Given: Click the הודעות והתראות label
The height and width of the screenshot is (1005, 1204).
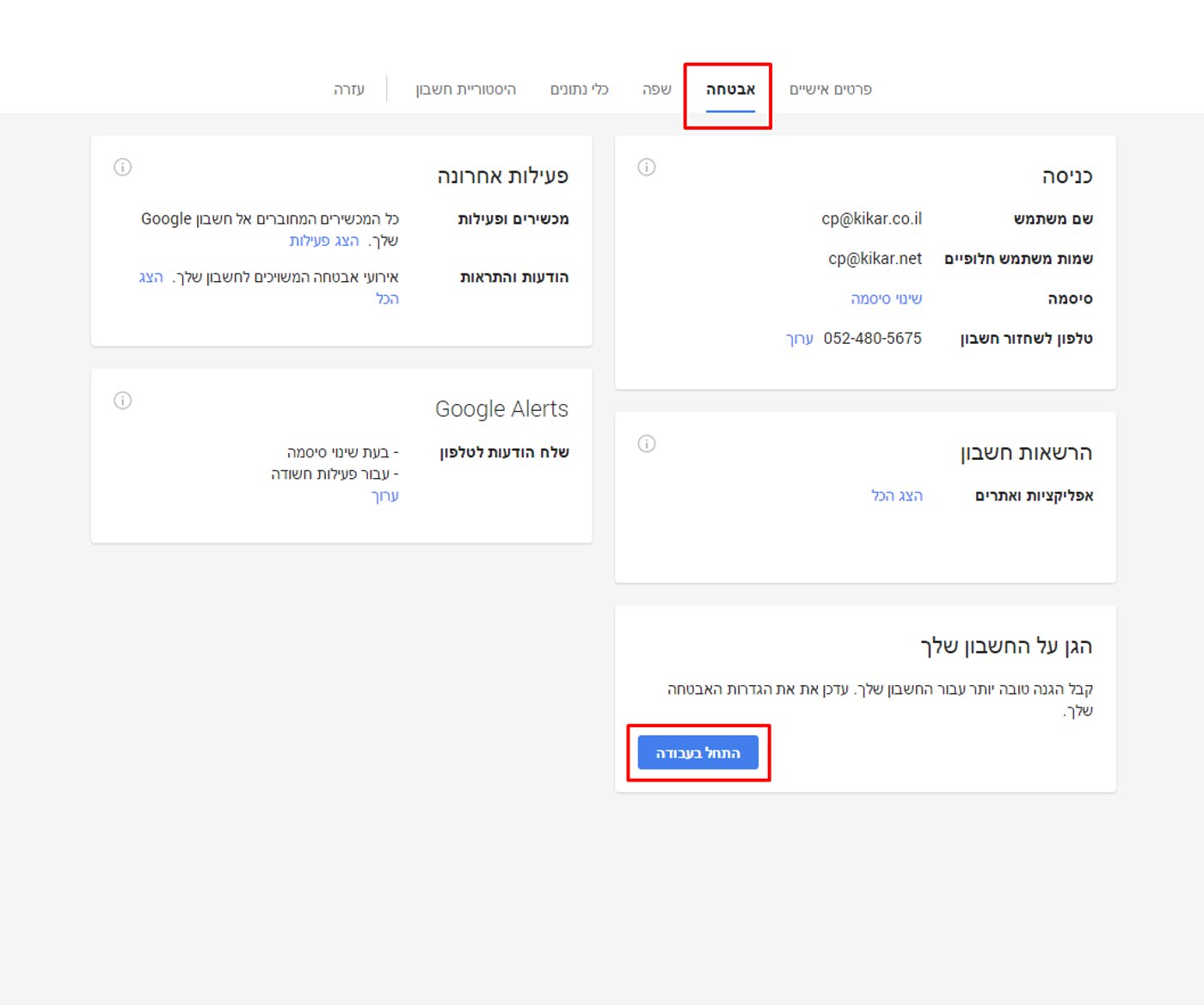Looking at the screenshot, I should pyautogui.click(x=514, y=277).
